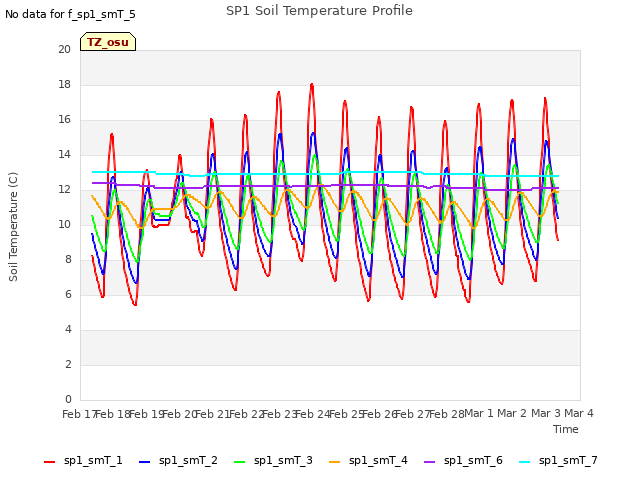Click the Soil Temperature (C) axis title
This screenshot has width=640, height=480.
tap(13, 227)
